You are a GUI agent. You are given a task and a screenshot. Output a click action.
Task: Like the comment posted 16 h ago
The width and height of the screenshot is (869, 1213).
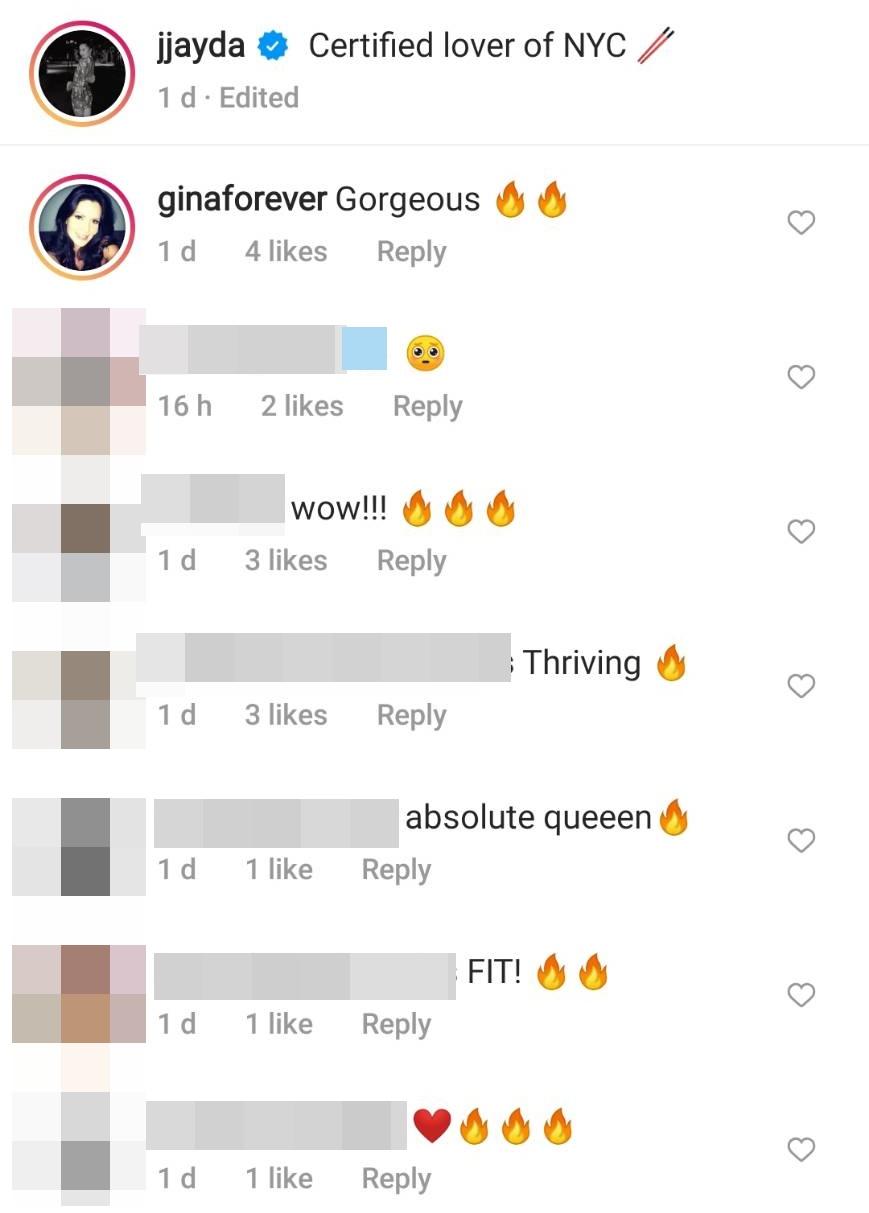point(801,377)
